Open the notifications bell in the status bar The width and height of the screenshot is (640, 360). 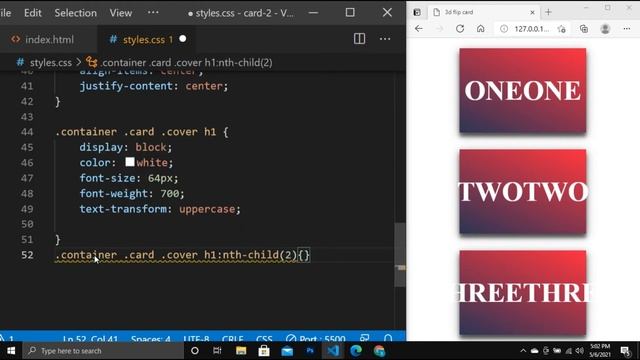388,338
